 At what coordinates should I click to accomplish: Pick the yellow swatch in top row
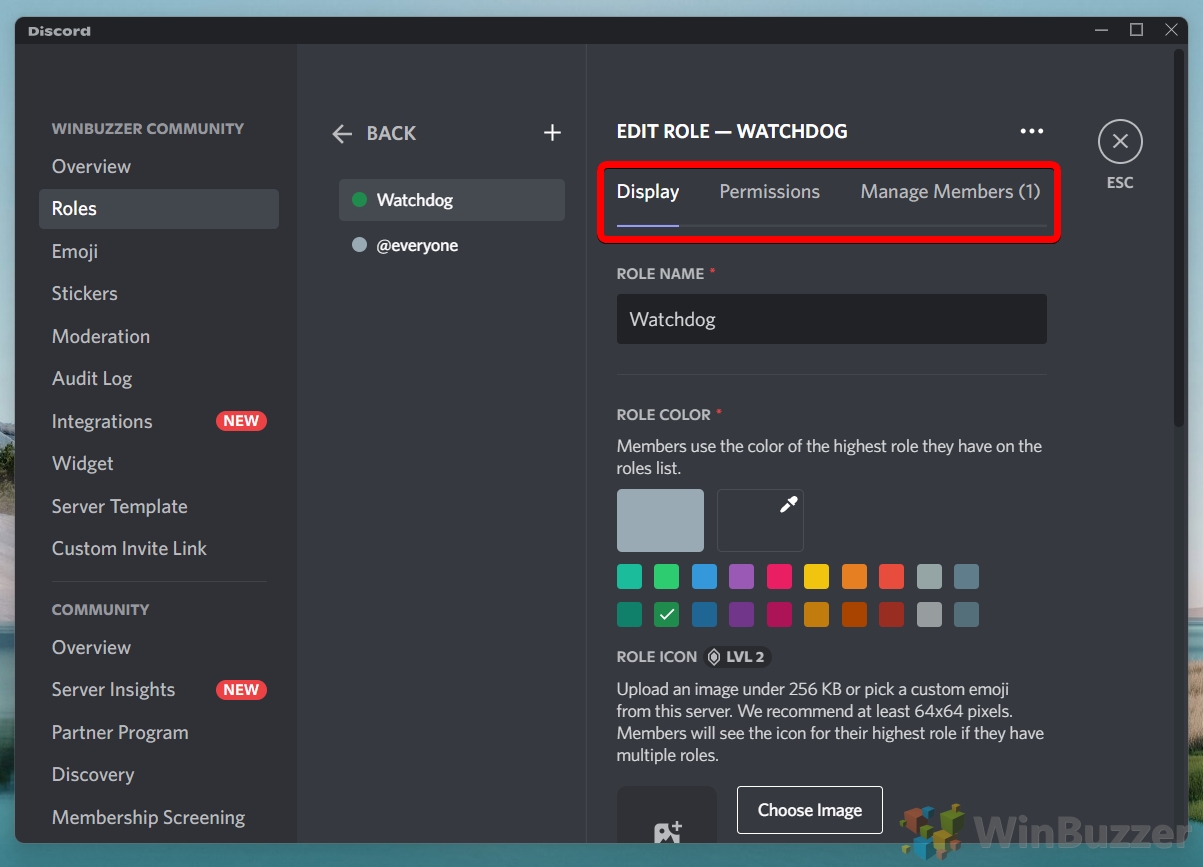coord(817,577)
